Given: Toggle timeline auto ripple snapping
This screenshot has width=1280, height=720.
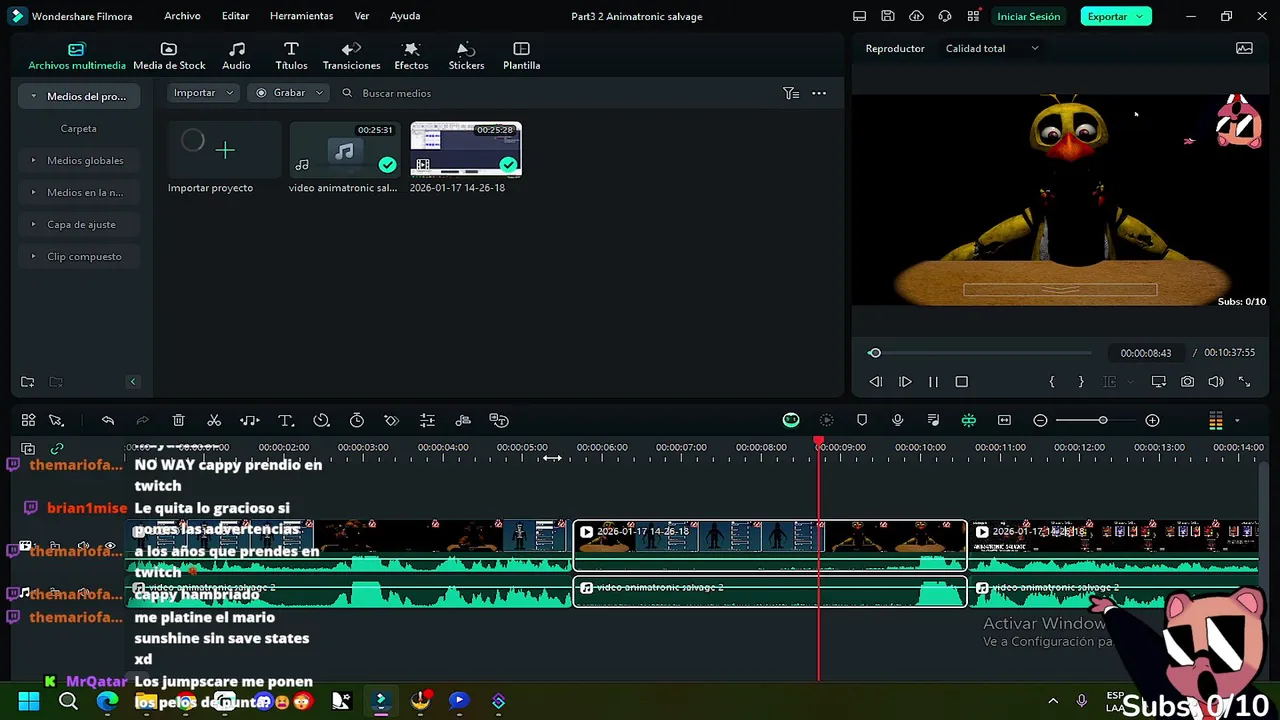Looking at the screenshot, I should point(968,421).
